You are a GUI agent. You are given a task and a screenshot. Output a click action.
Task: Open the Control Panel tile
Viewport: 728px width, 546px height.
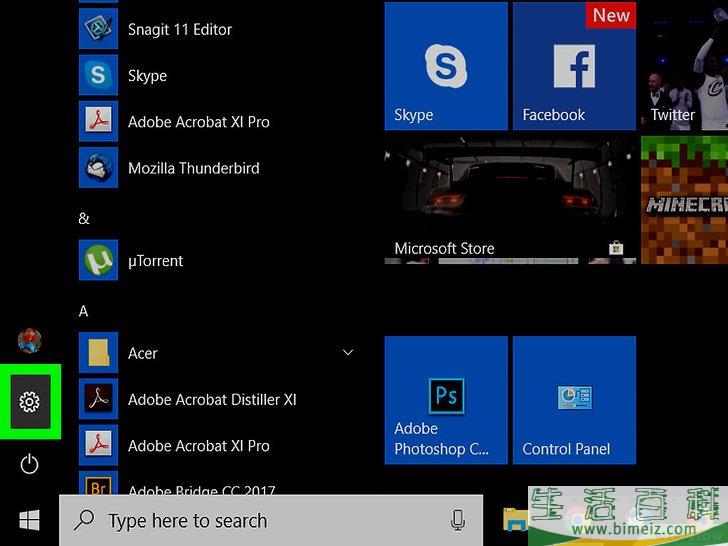(574, 400)
